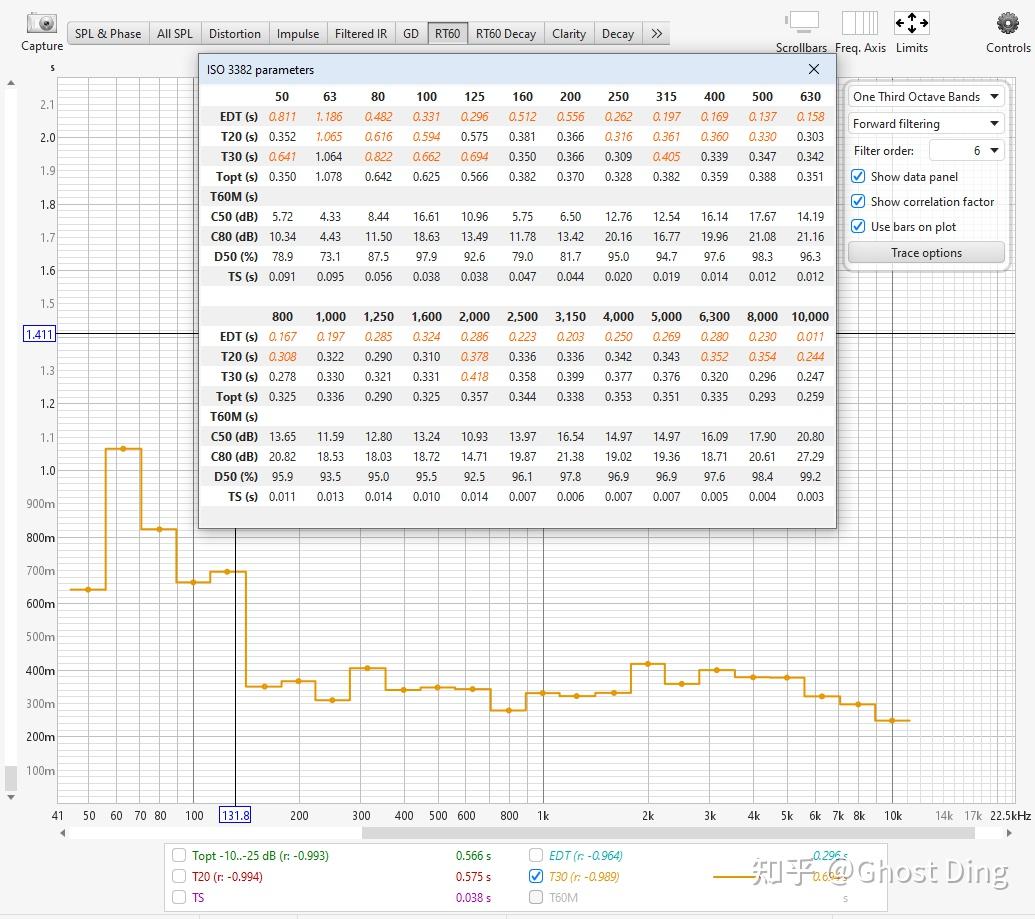Disable the Show data panel checkbox

tap(858, 177)
